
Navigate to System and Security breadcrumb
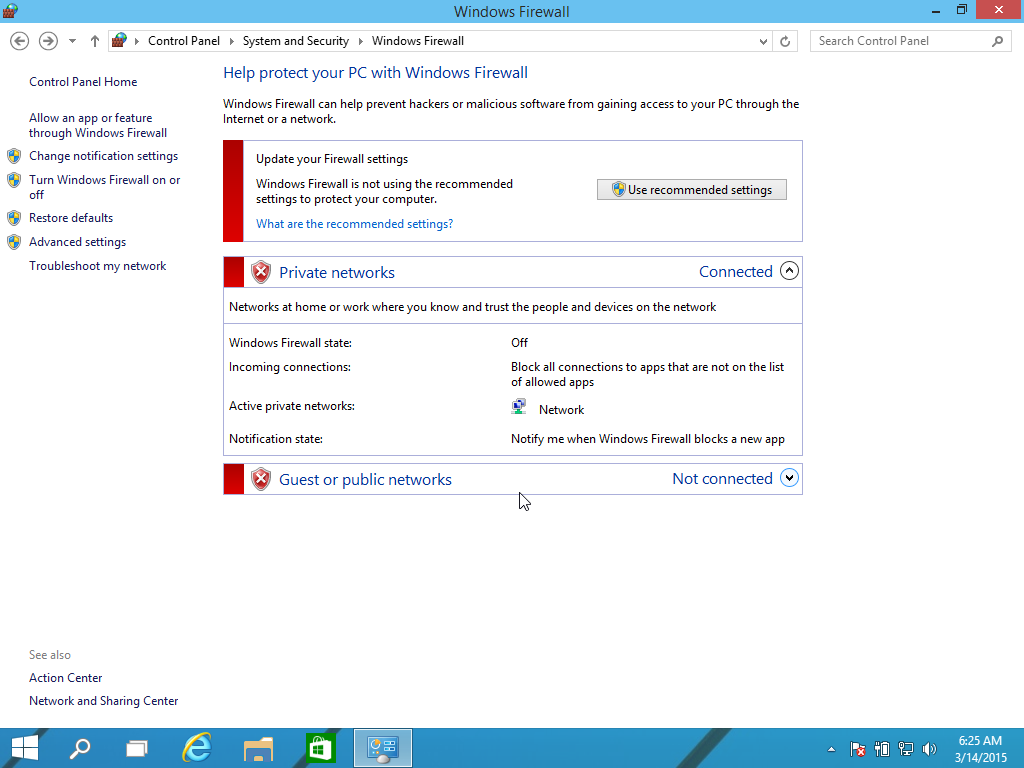click(x=295, y=41)
